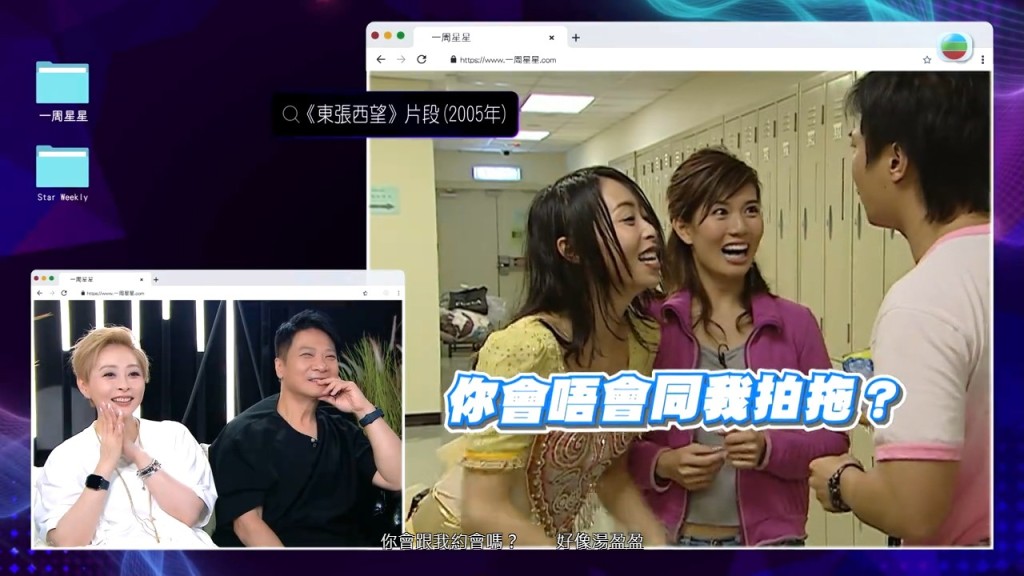Add a new tab in small browser window
The image size is (1024, 576).
coord(155,280)
